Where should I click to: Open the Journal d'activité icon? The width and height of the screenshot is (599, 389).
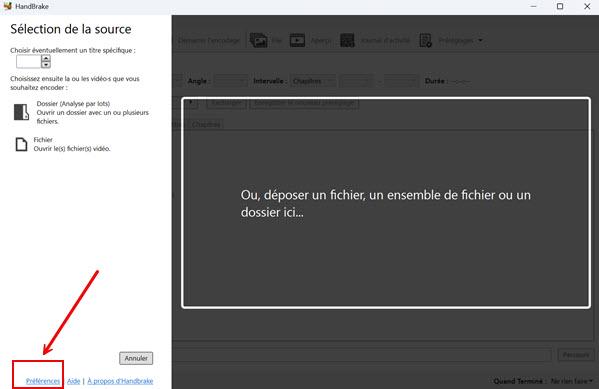(x=347, y=40)
